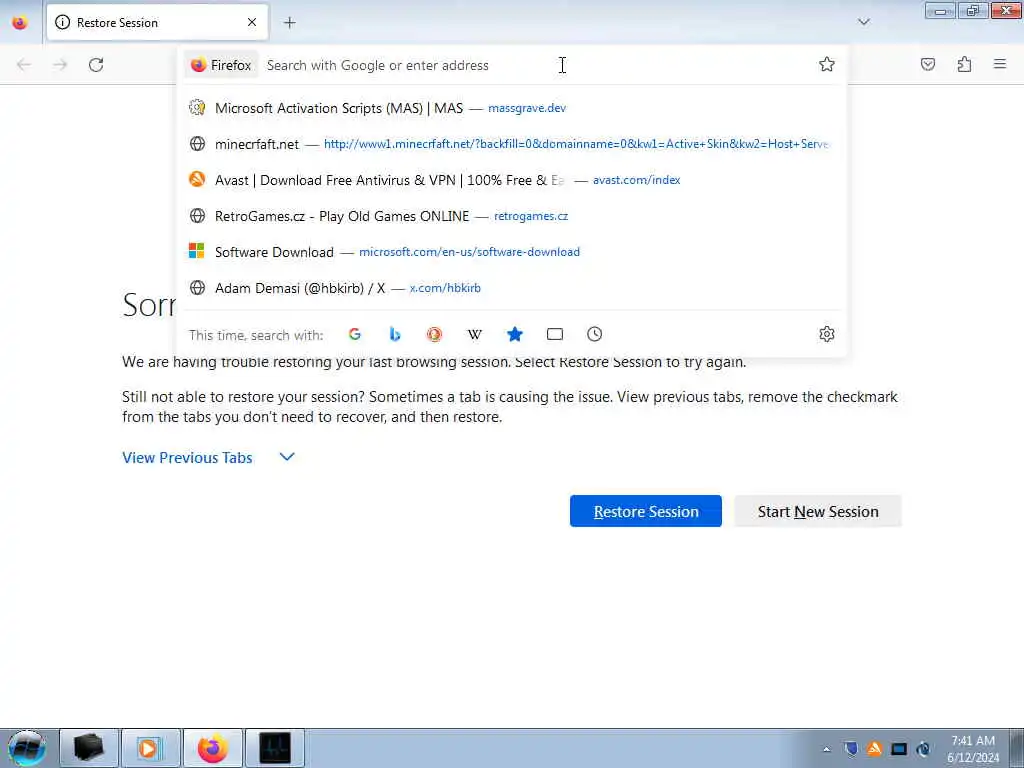This screenshot has height=768, width=1024.
Task: Go back with the left arrow button
Action: point(24,65)
